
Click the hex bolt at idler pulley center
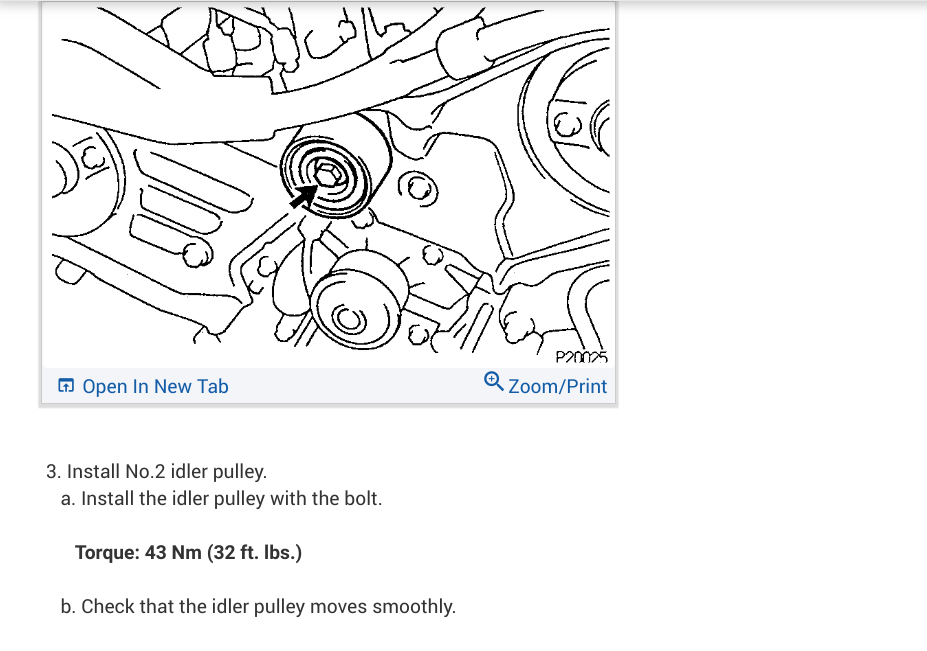(x=326, y=175)
